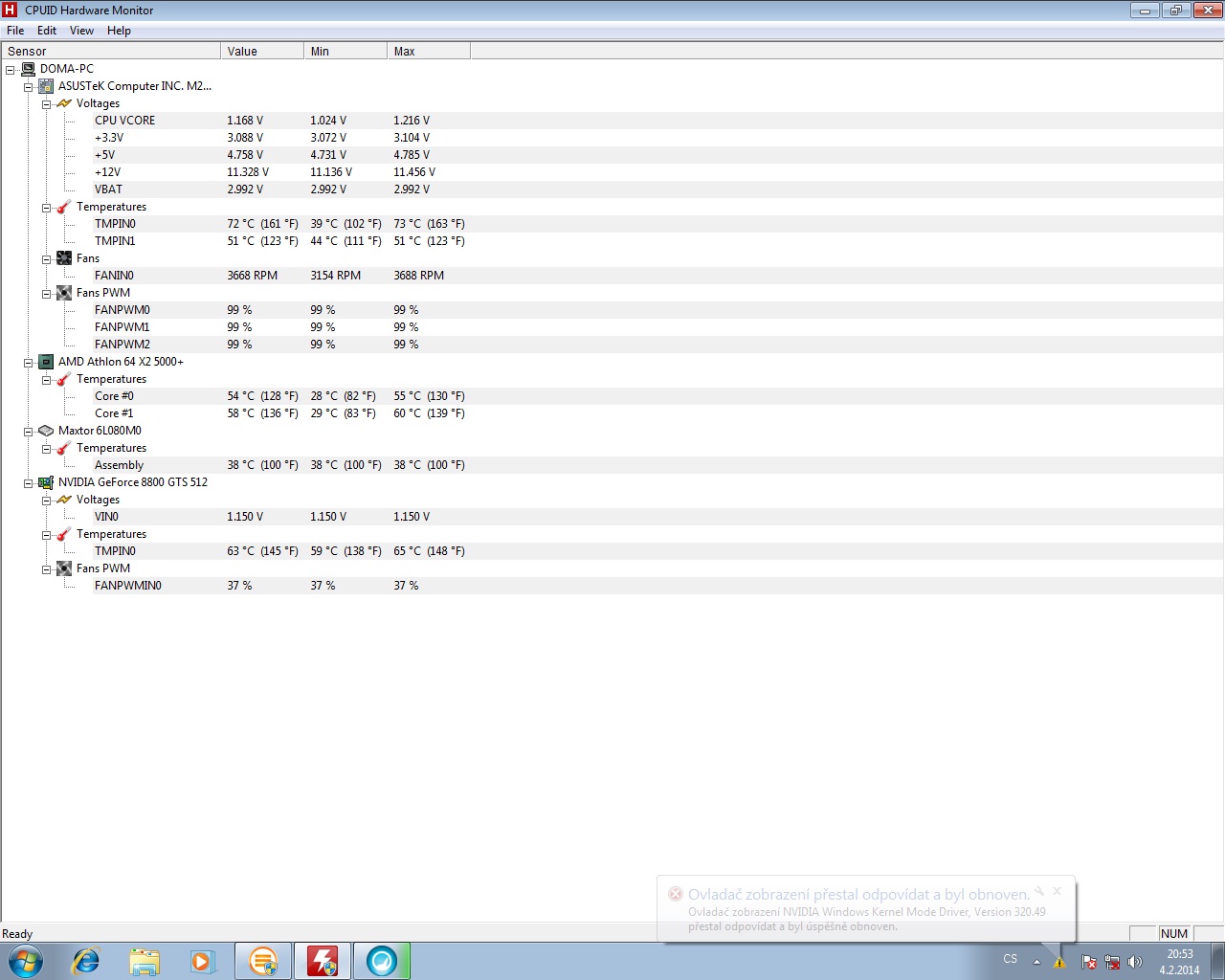The height and width of the screenshot is (980, 1225).
Task: Collapse the ASUSTeK Computer INC. node
Action: pos(29,87)
